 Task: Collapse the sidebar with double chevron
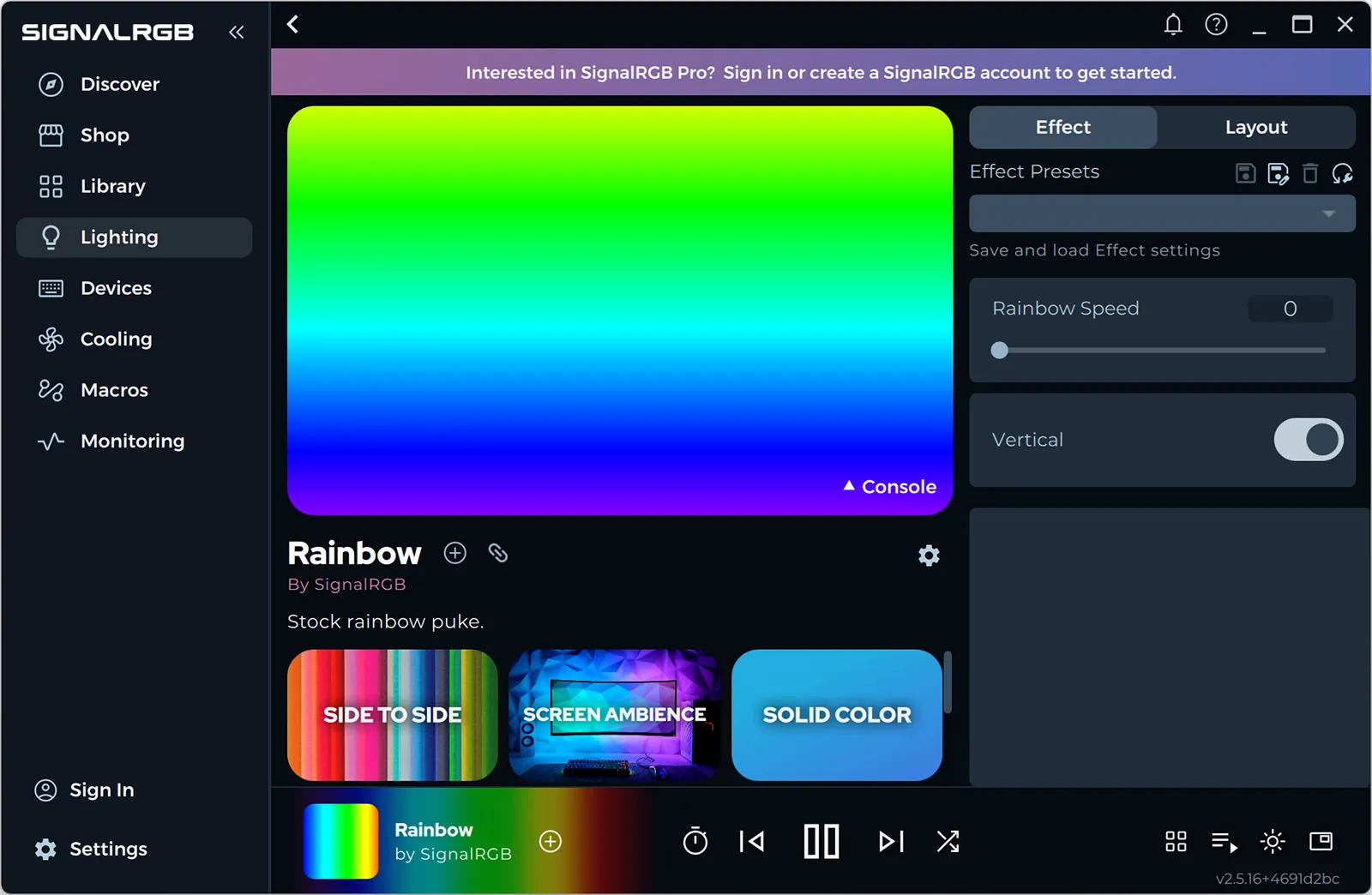click(237, 33)
